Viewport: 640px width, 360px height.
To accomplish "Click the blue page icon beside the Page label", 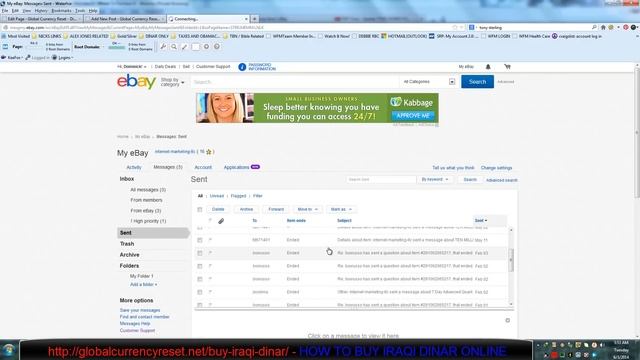I will 5,47.
